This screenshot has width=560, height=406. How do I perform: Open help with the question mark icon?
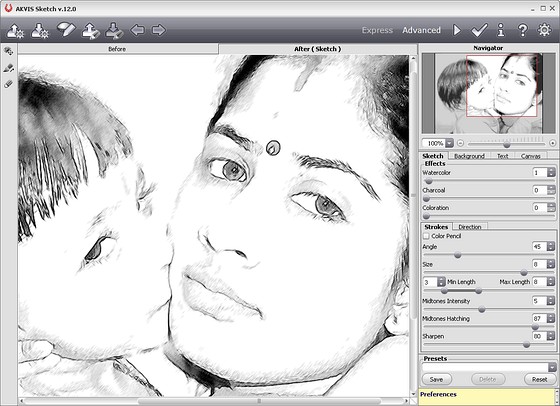point(522,30)
